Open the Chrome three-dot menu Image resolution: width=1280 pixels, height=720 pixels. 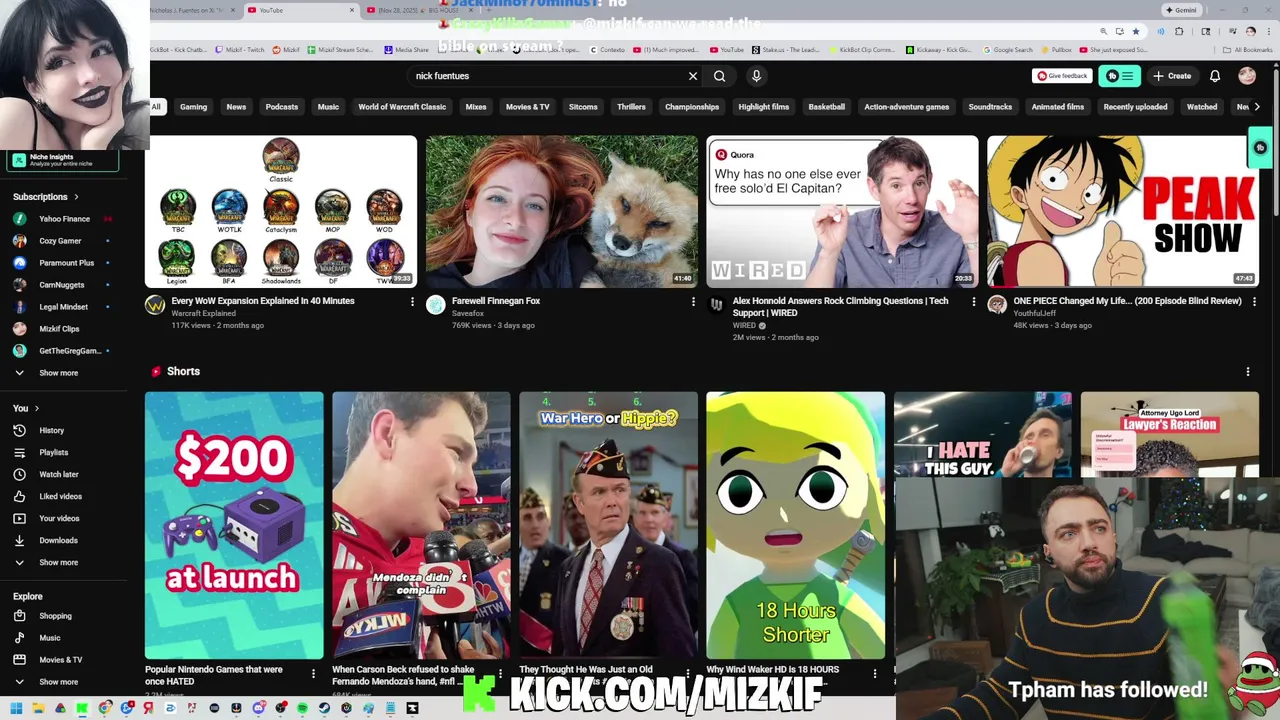point(1270,32)
